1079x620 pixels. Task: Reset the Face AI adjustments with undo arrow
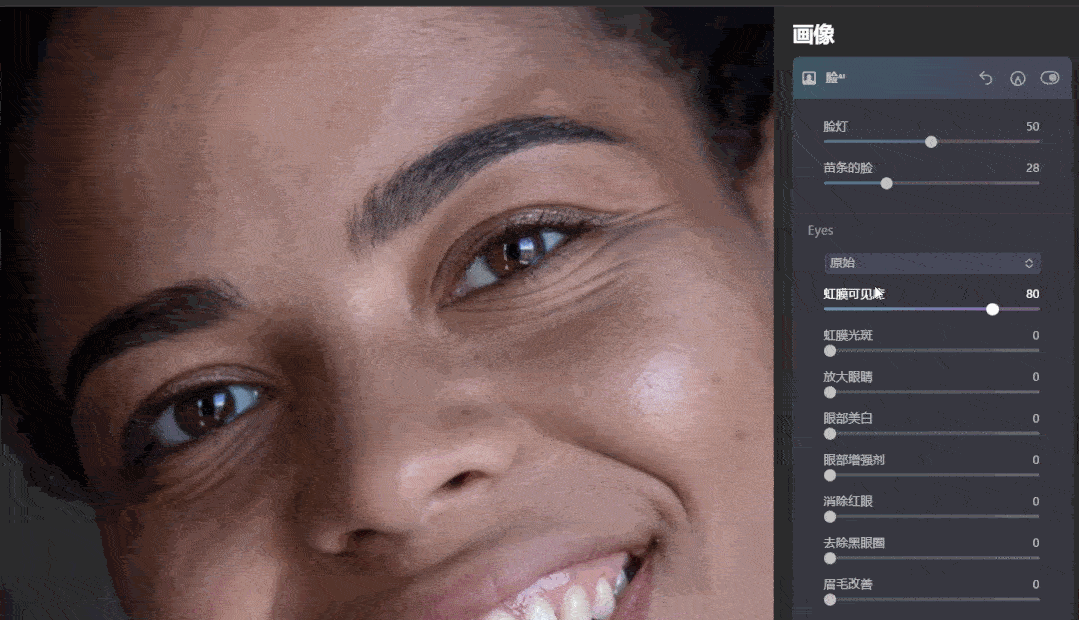coord(985,78)
